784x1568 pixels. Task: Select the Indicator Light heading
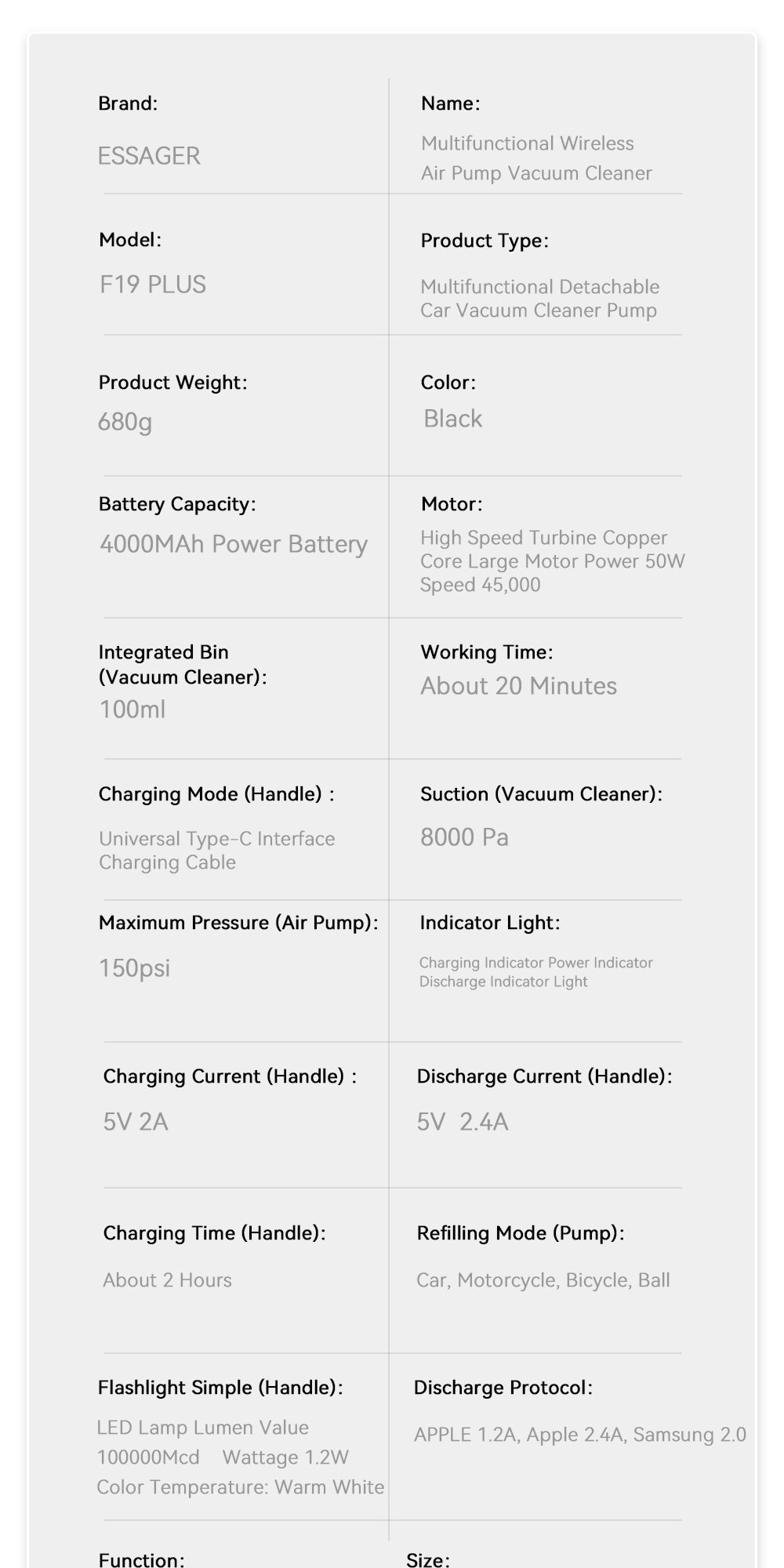coord(489,923)
